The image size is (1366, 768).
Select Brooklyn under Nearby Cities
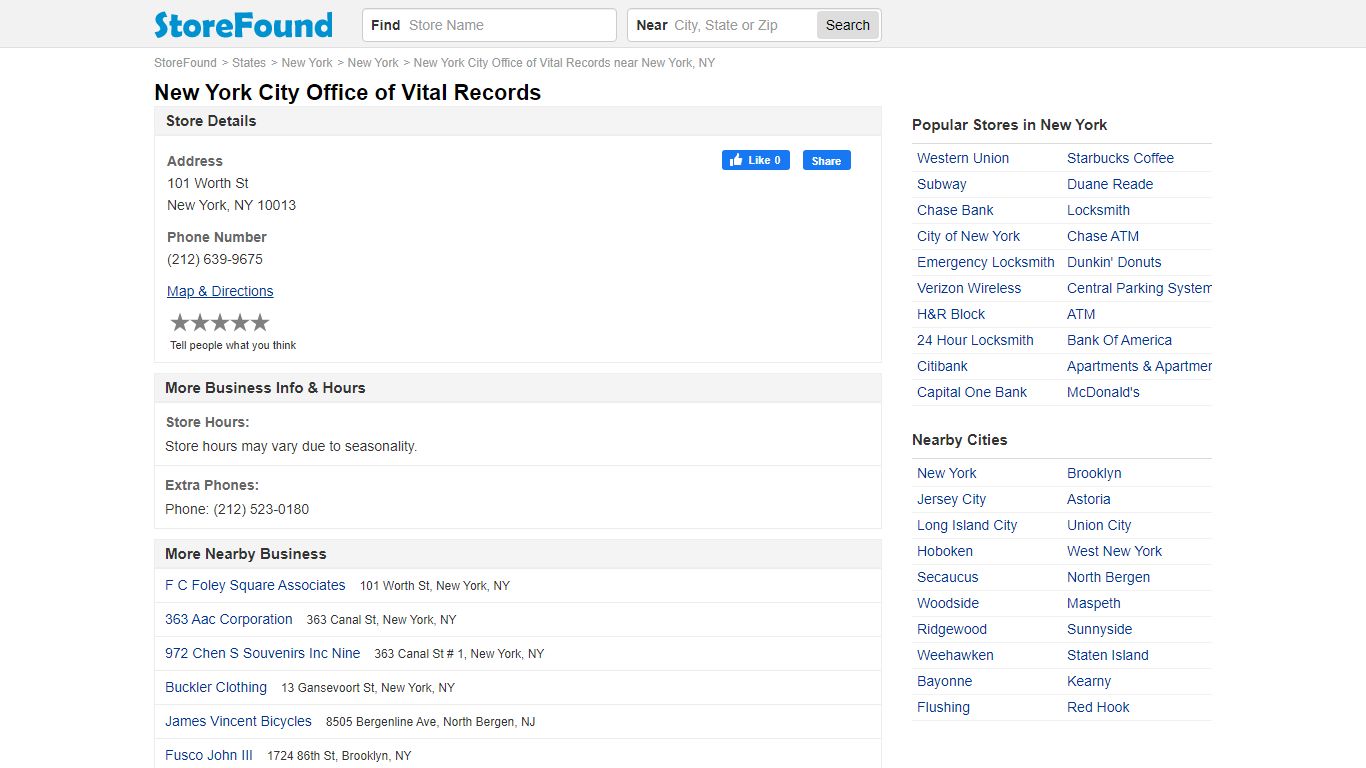click(1094, 473)
